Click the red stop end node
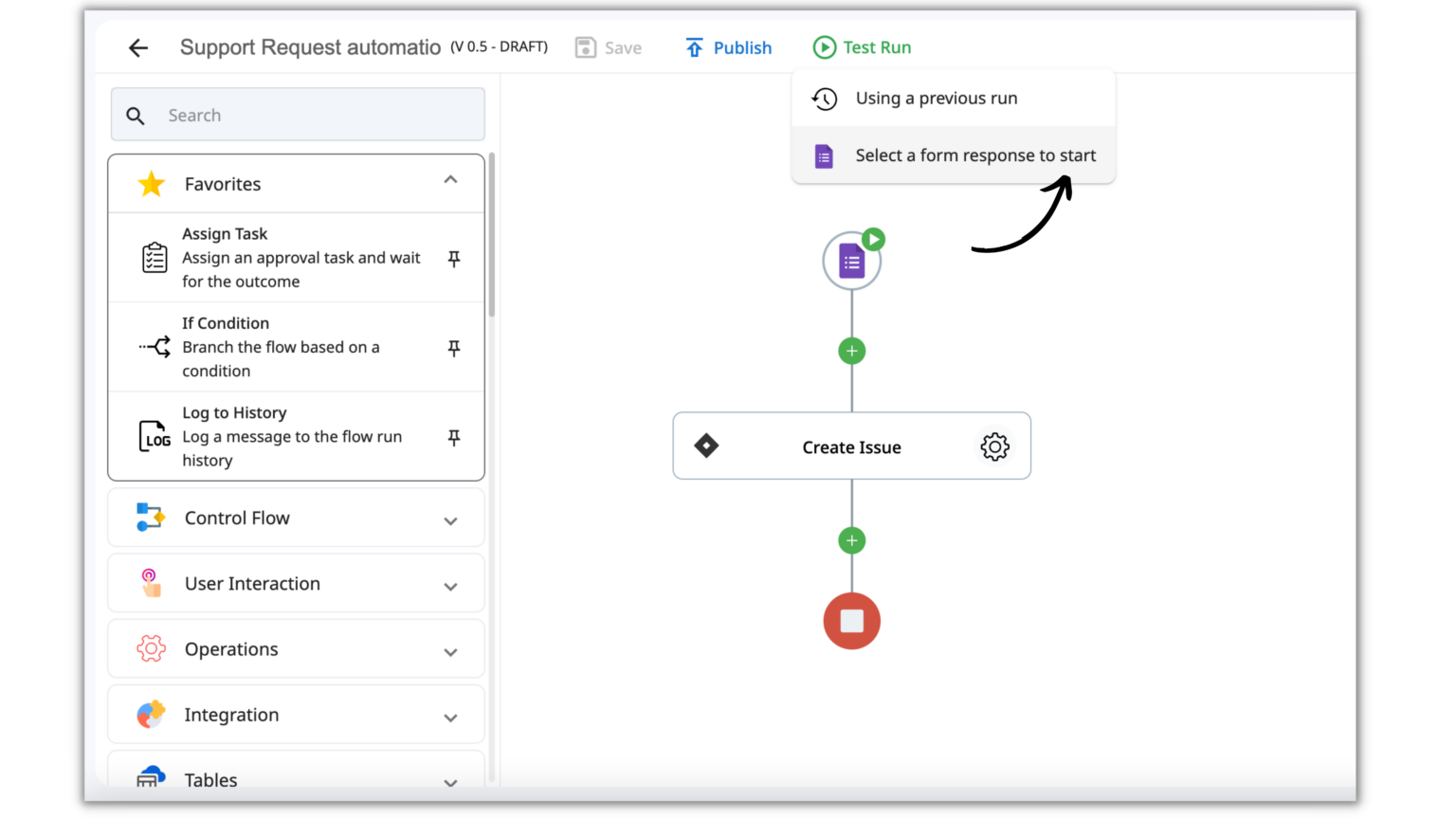Image resolution: width=1456 pixels, height=819 pixels. click(851, 621)
